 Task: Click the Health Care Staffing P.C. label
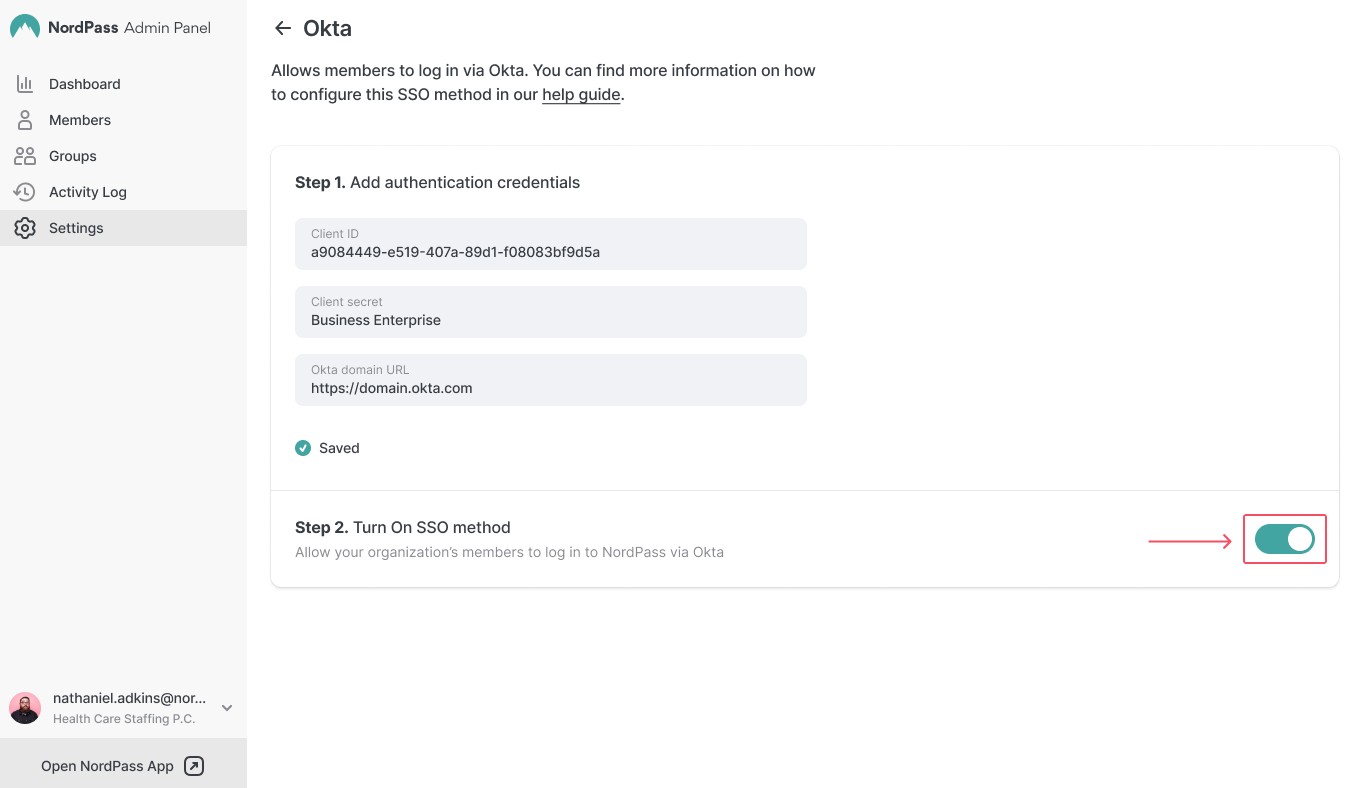[124, 719]
